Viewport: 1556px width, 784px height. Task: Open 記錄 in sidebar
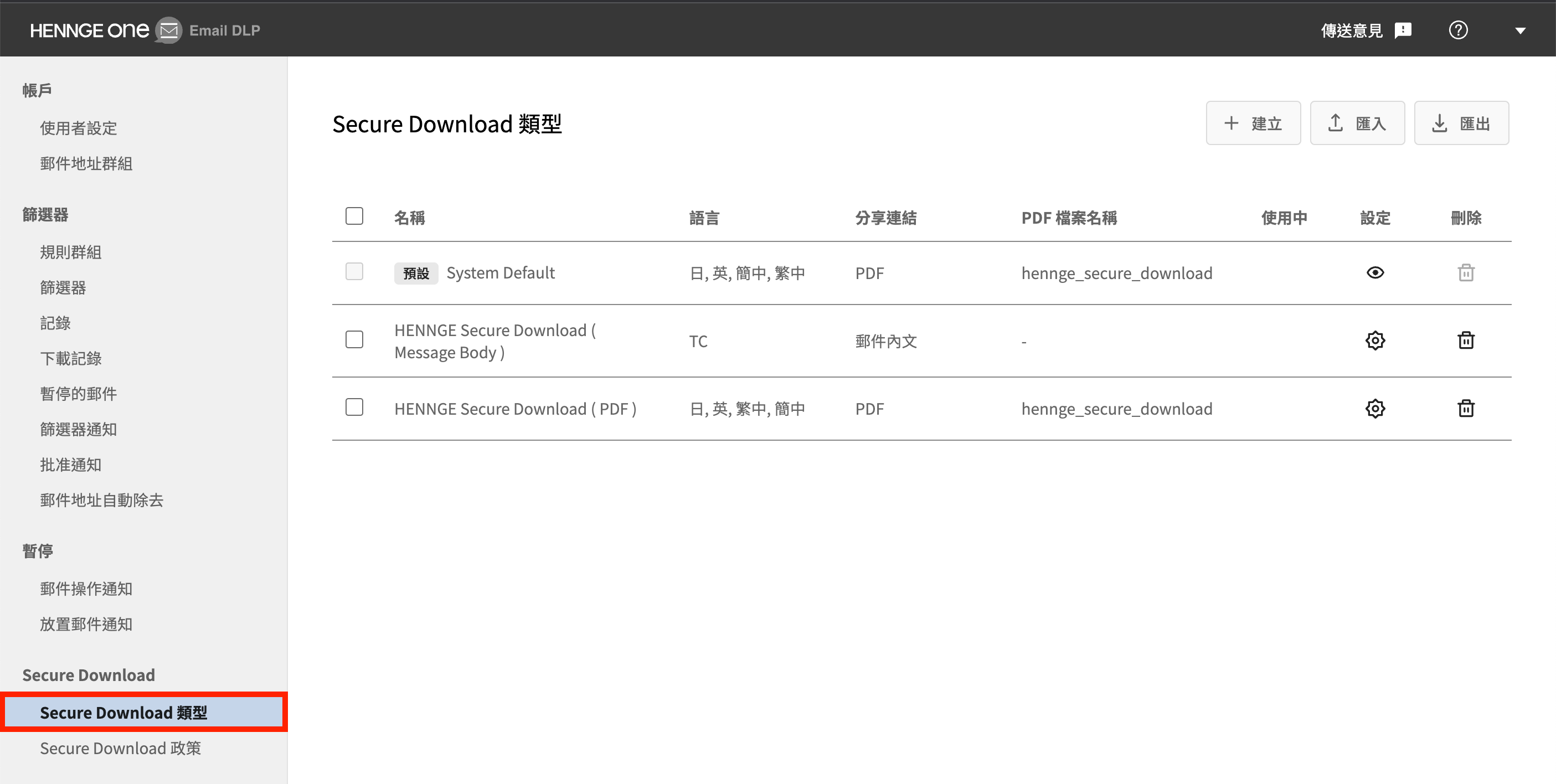55,323
